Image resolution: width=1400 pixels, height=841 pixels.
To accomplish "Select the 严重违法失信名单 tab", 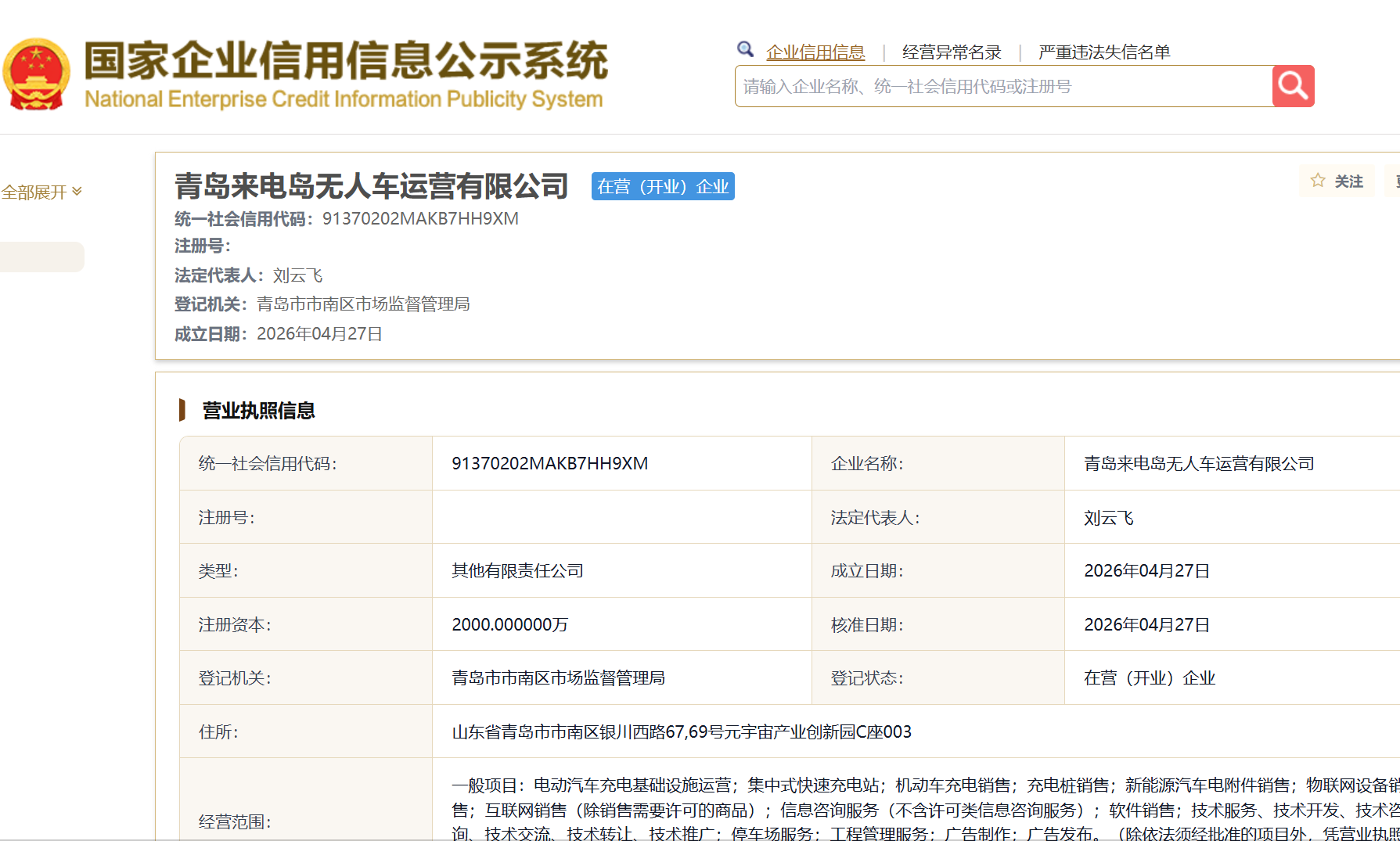I will 1103,52.
